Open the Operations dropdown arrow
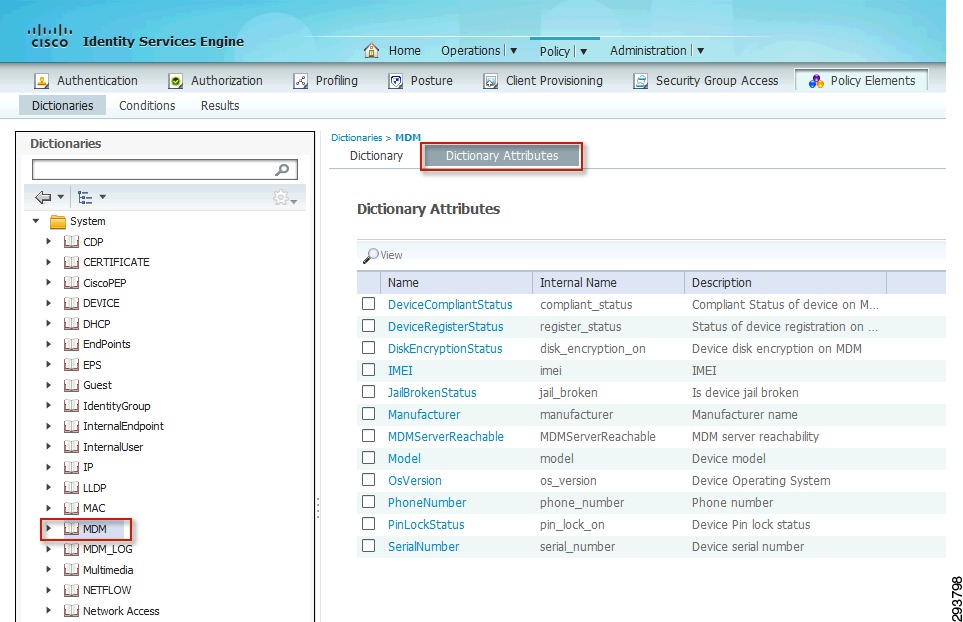The image size is (963, 622). point(513,51)
